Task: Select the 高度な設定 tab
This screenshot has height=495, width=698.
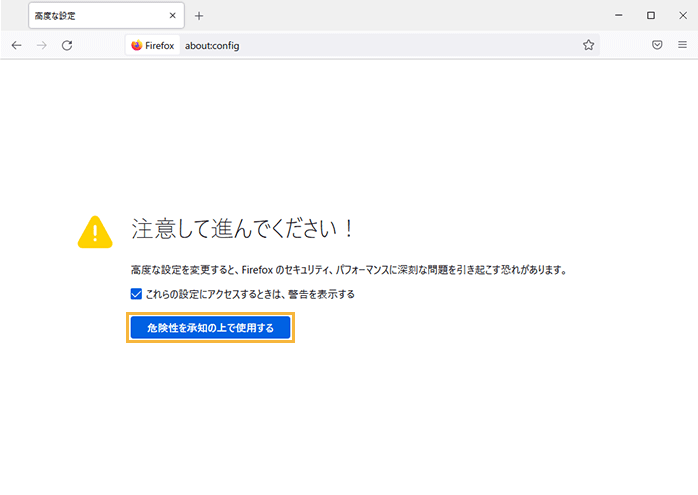Action: coord(106,16)
